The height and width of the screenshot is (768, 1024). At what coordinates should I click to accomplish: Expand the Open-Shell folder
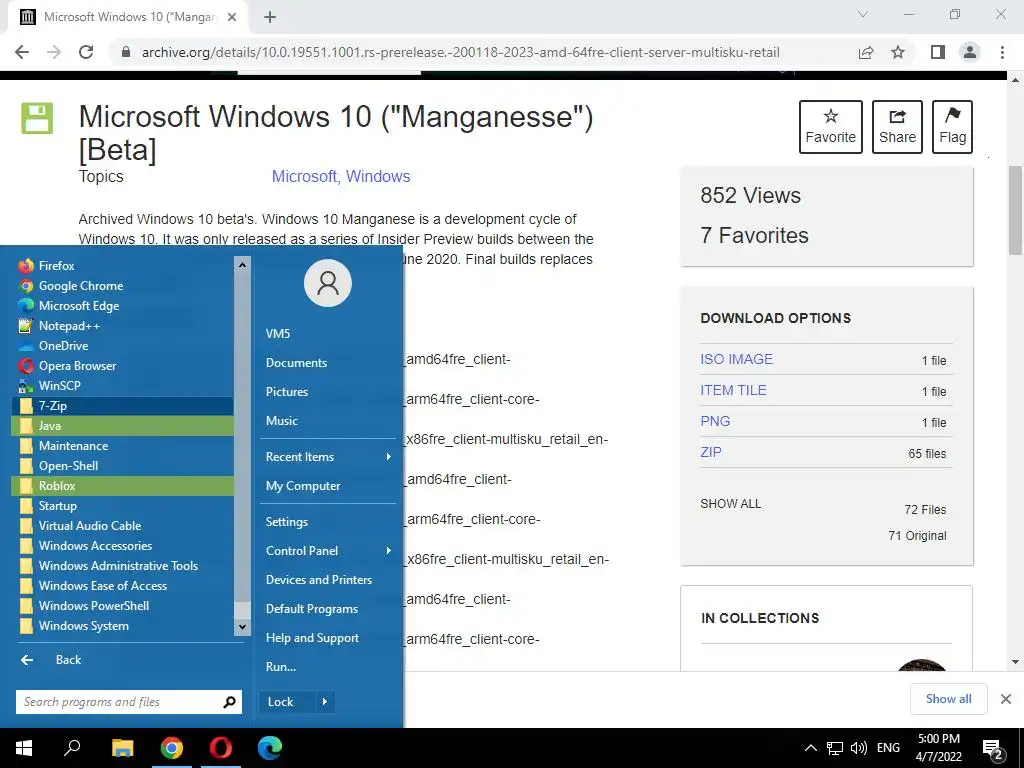pos(123,466)
